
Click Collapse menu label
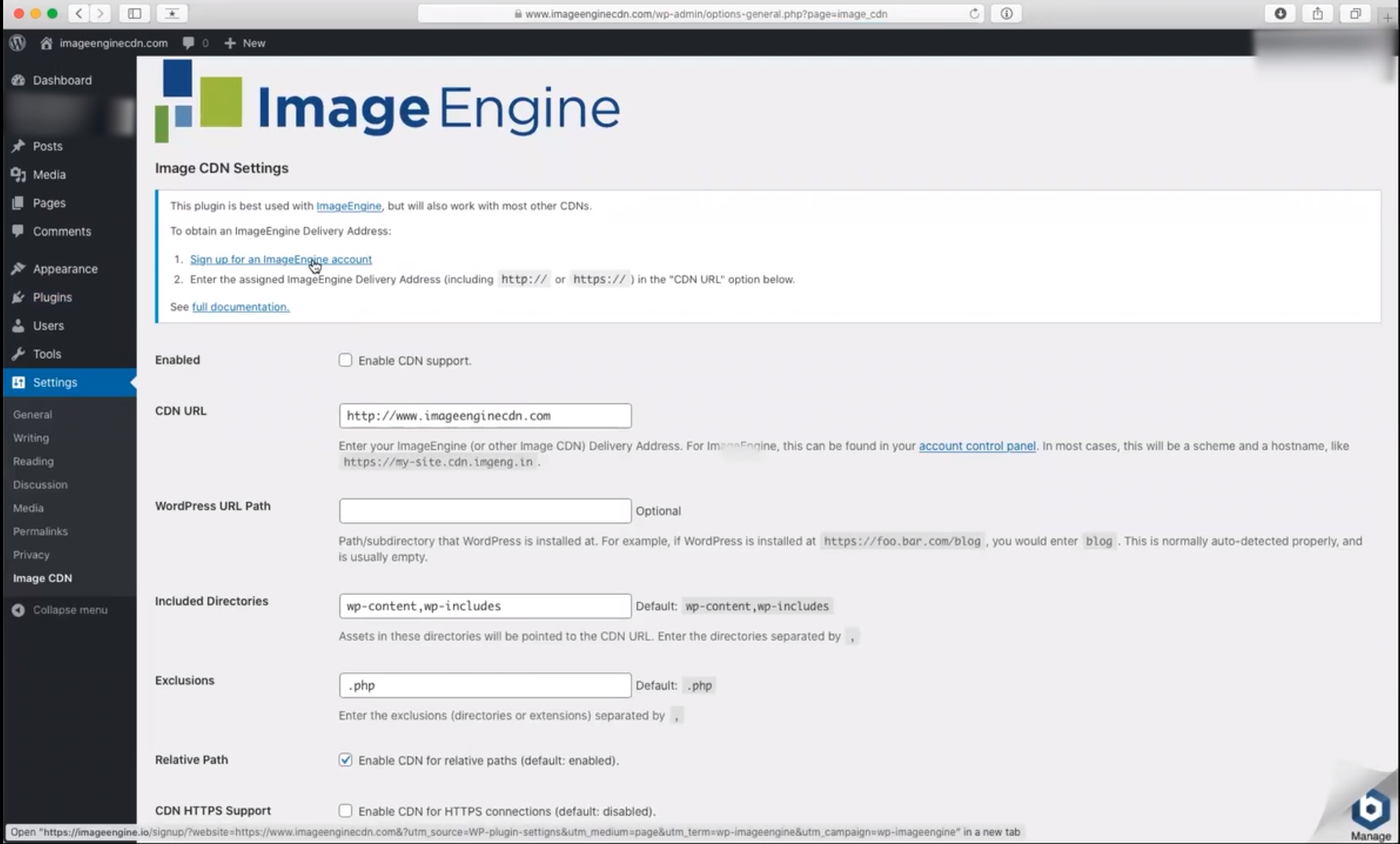71,610
